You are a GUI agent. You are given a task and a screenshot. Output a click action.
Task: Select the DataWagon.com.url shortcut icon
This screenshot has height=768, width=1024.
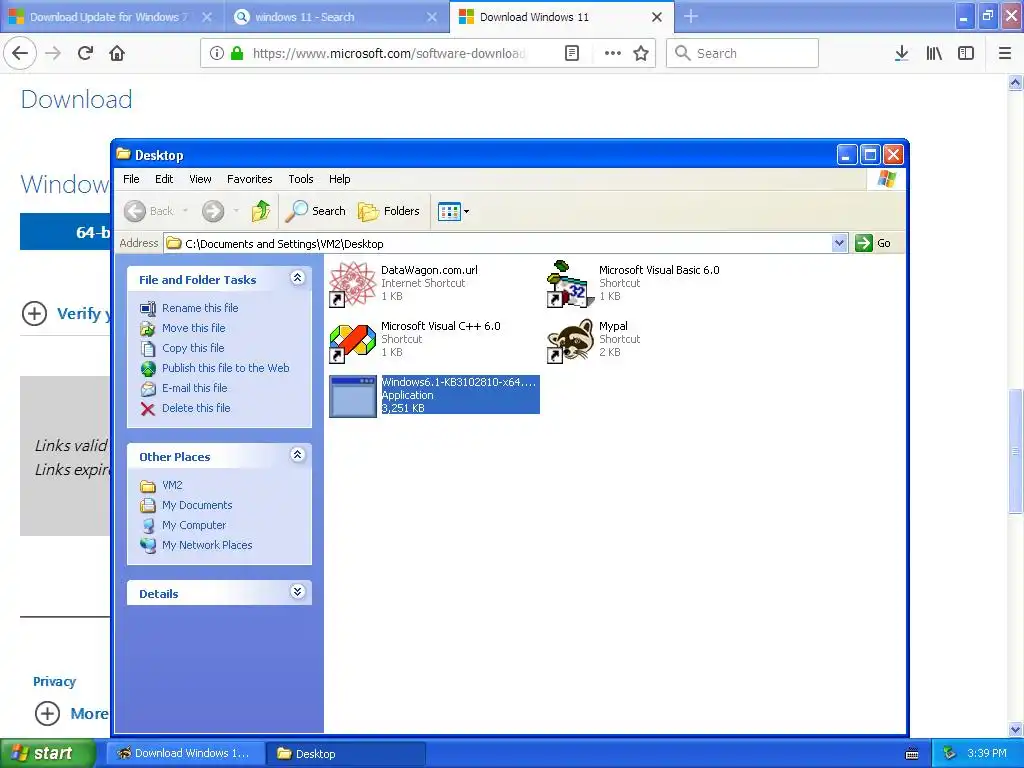[353, 283]
